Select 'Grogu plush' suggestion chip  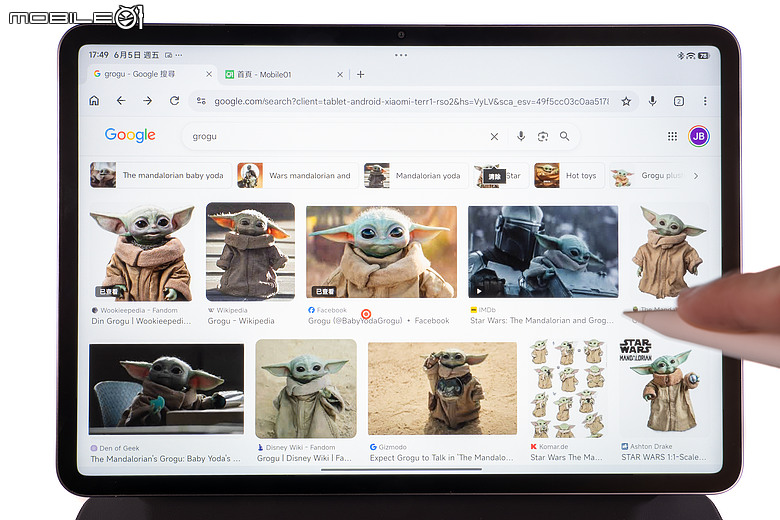click(x=647, y=175)
